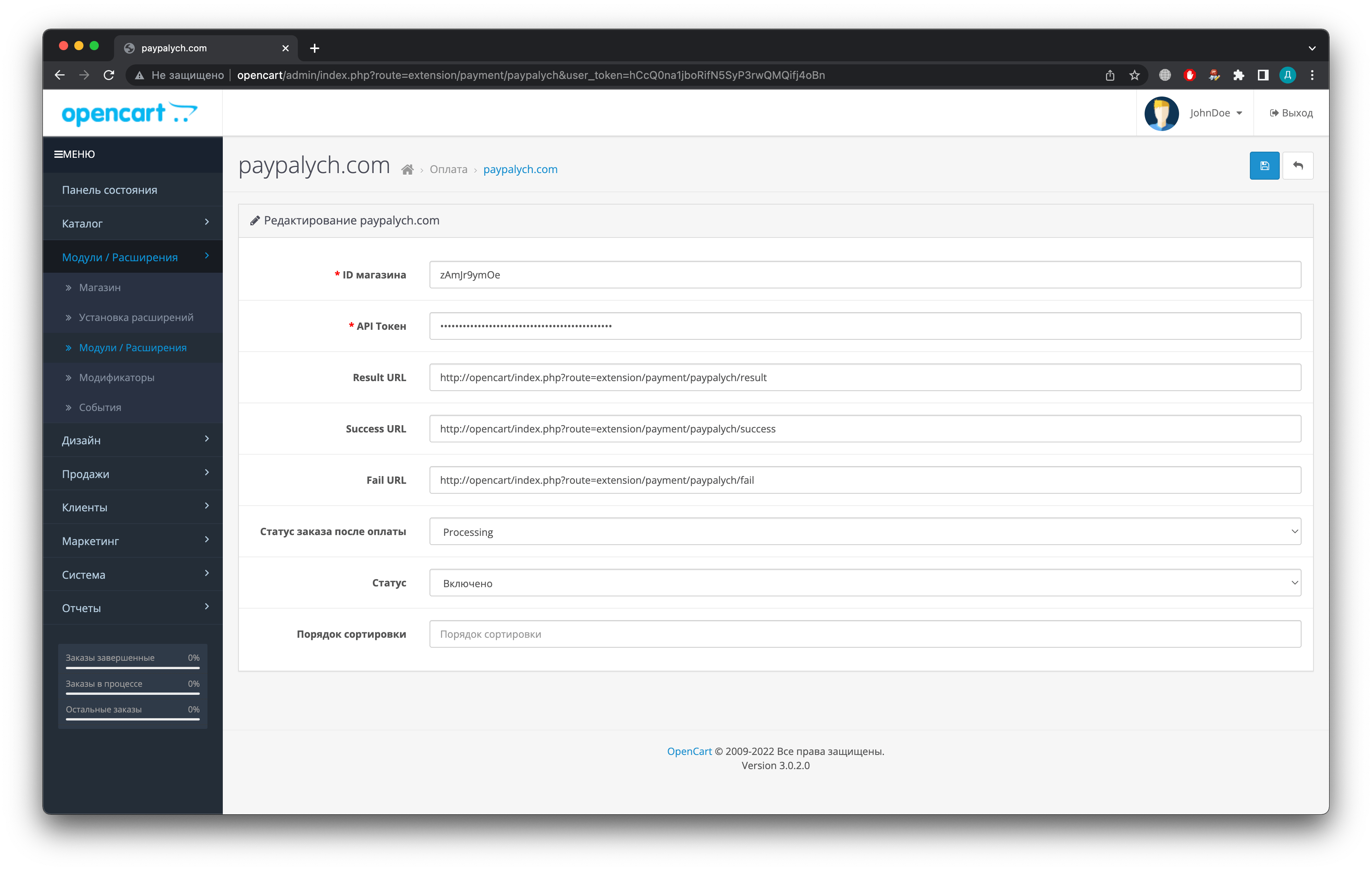Click into the Success URL field
This screenshot has width=1372, height=871.
tap(865, 429)
